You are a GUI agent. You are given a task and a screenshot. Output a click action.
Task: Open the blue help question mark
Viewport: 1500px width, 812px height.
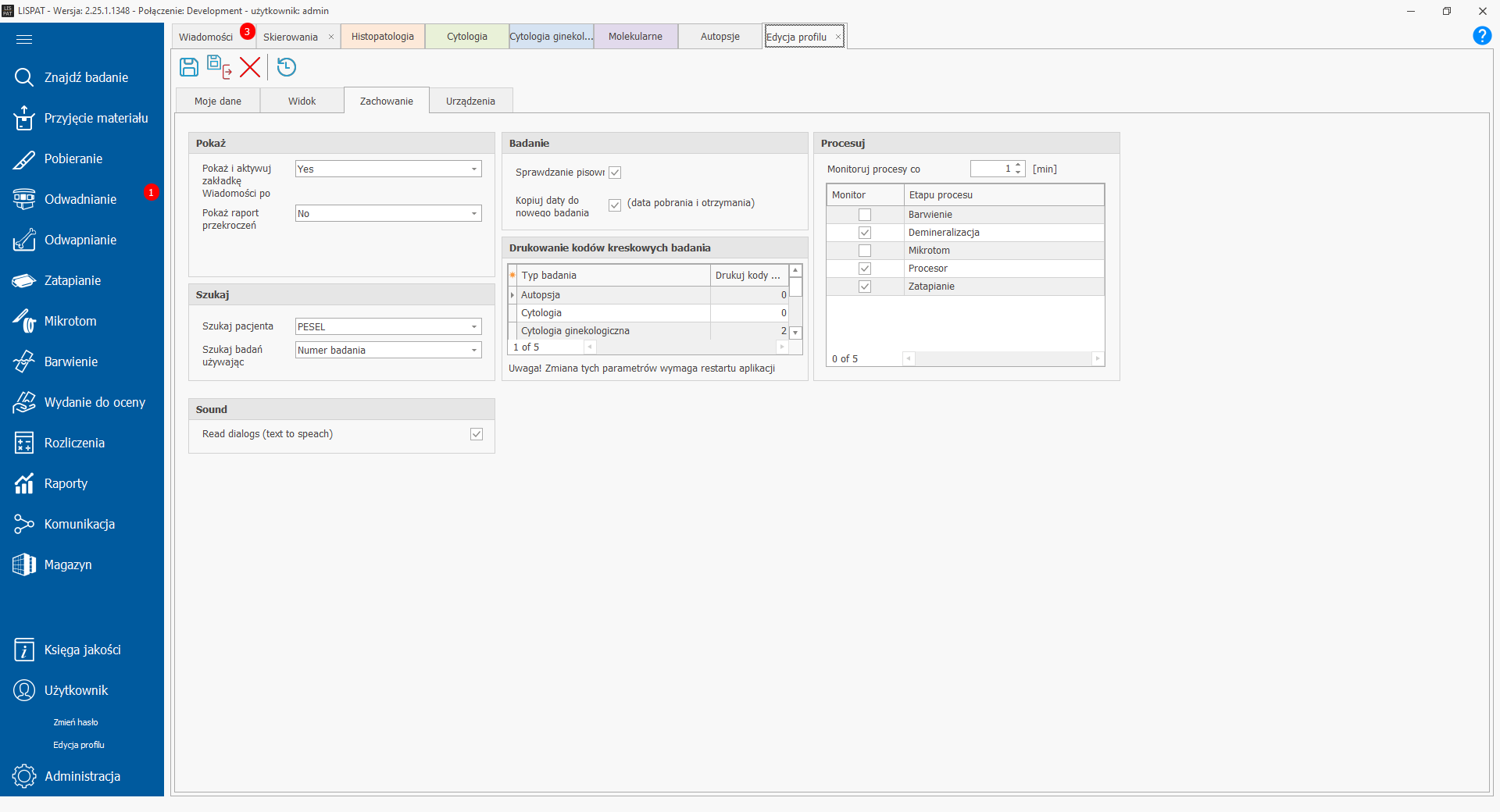click(x=1481, y=36)
